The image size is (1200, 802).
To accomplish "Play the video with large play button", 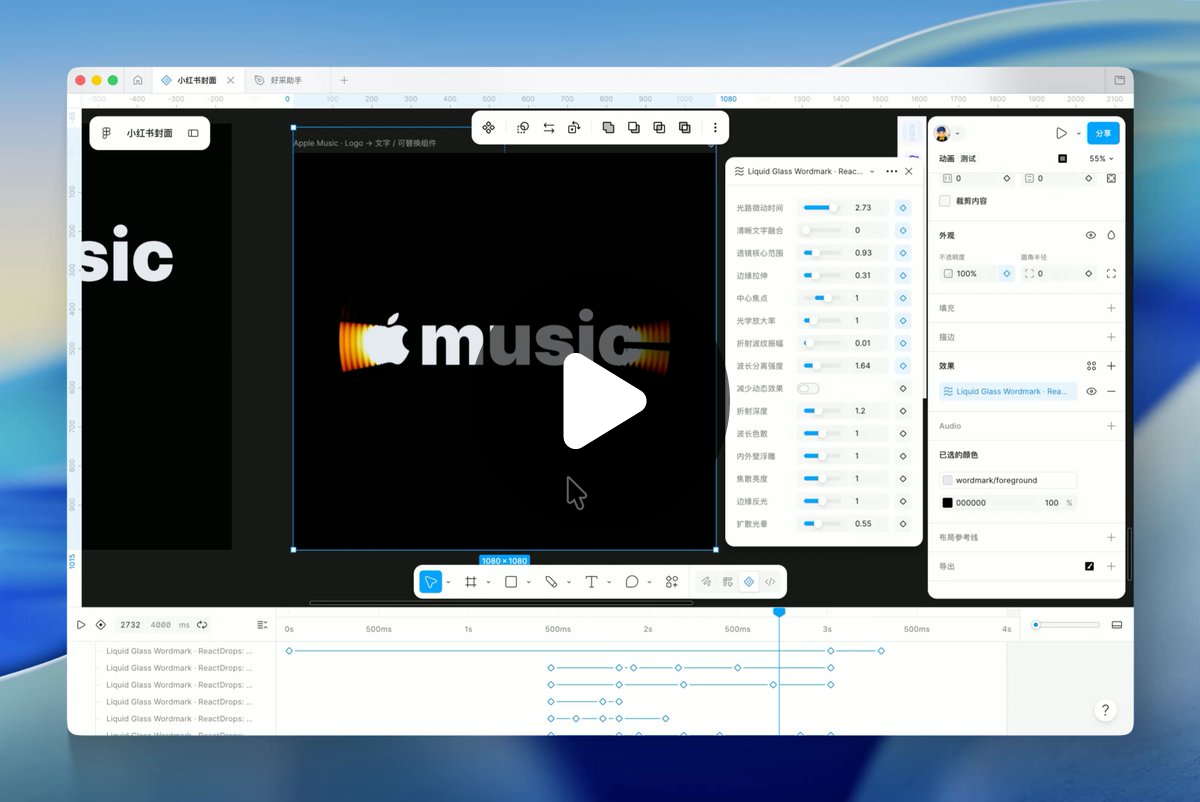I will point(603,401).
